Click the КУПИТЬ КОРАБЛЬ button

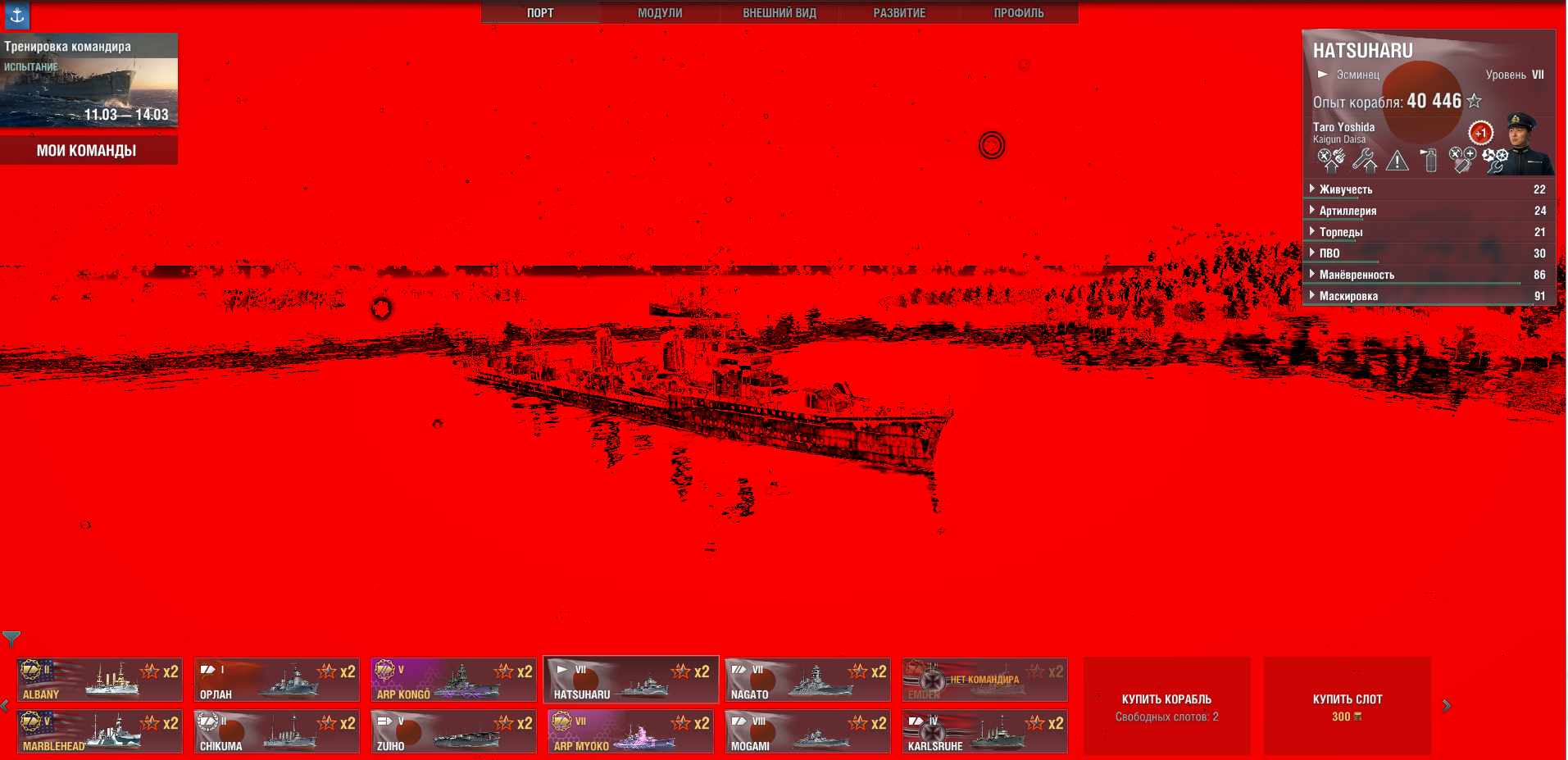1167,706
